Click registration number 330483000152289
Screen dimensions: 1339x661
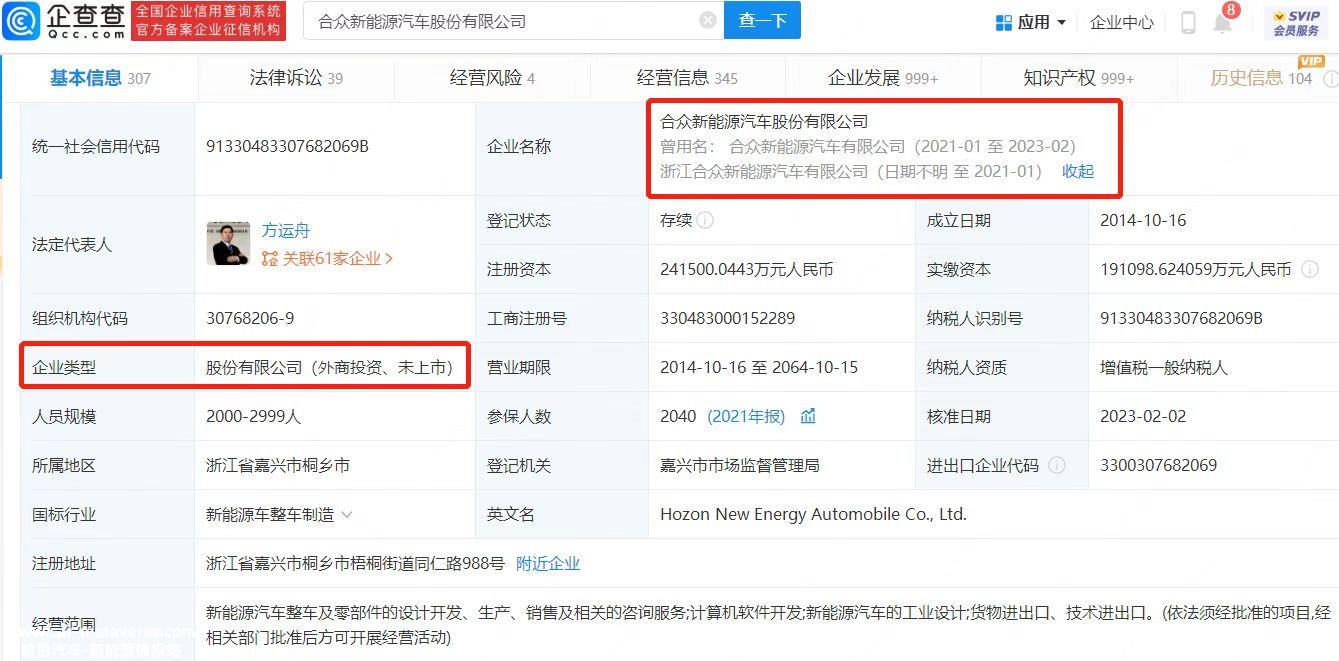point(728,318)
